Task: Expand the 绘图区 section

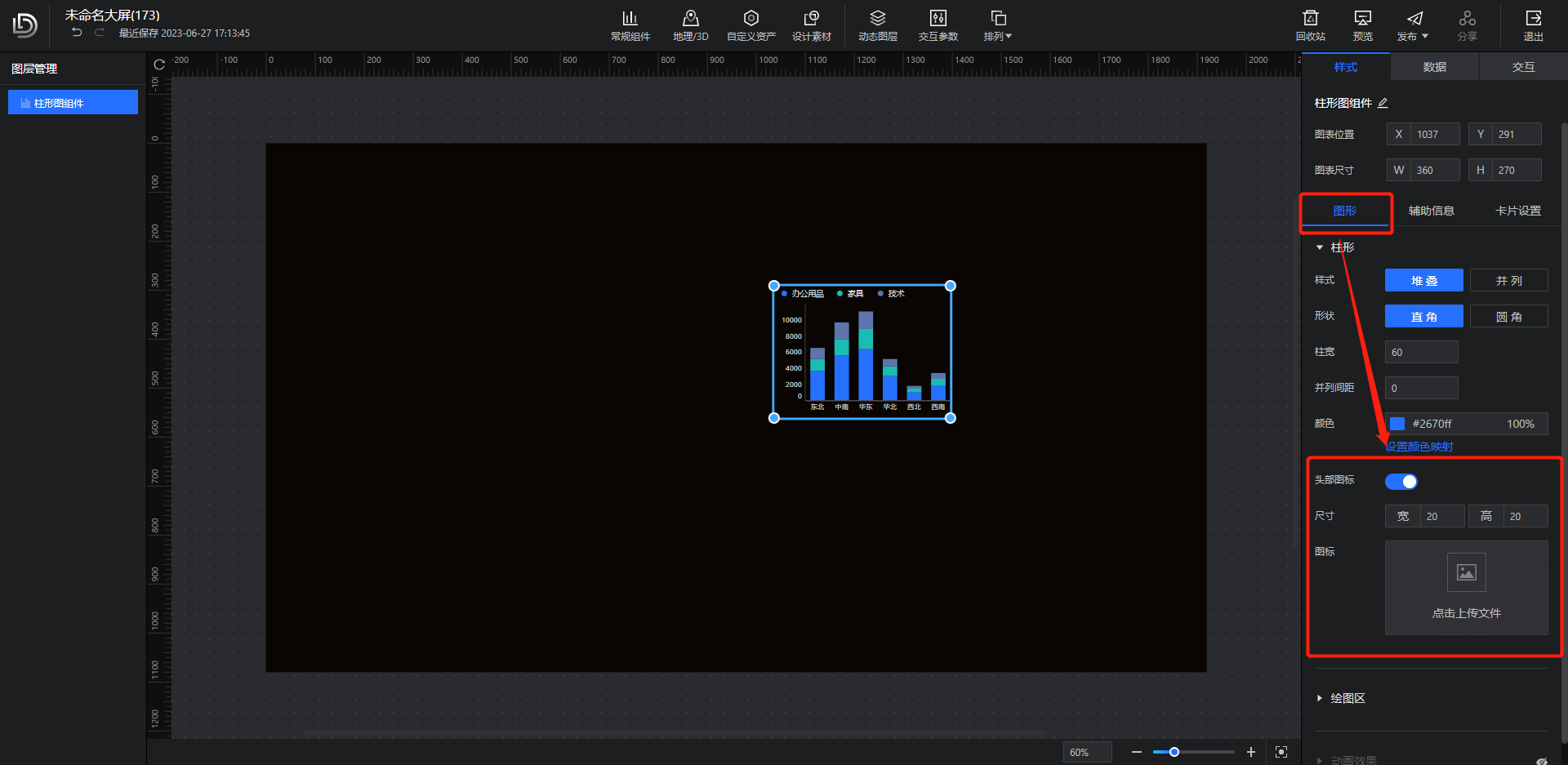Action: pyautogui.click(x=1347, y=698)
